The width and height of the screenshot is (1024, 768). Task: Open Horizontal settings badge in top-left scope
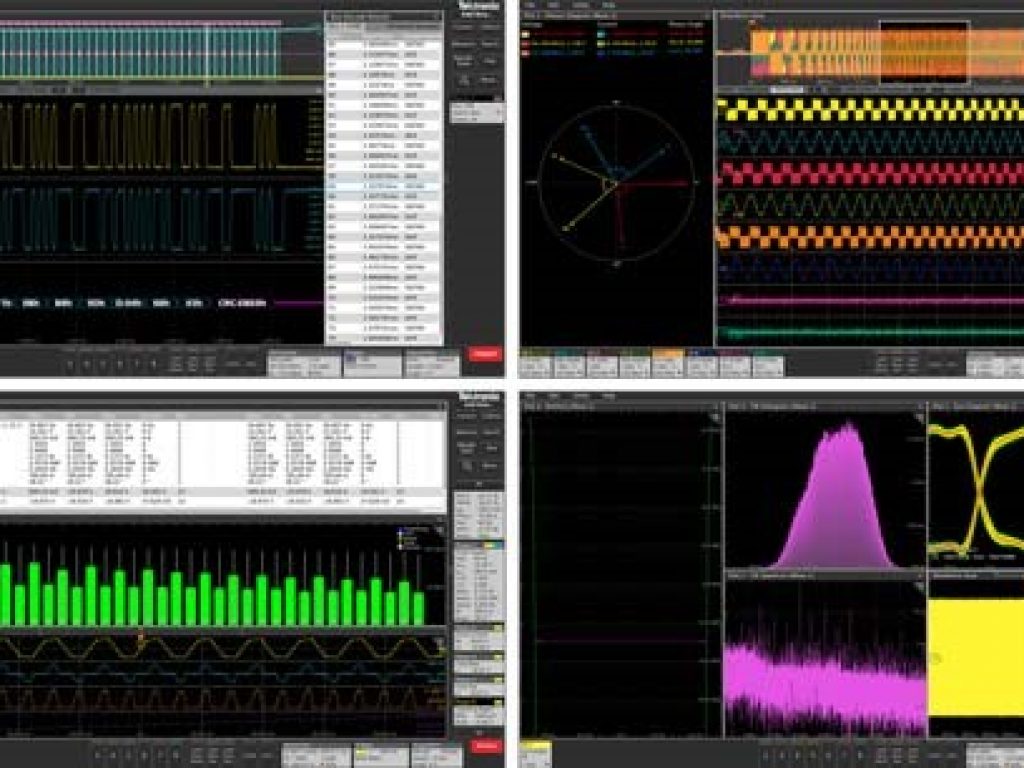(304, 364)
